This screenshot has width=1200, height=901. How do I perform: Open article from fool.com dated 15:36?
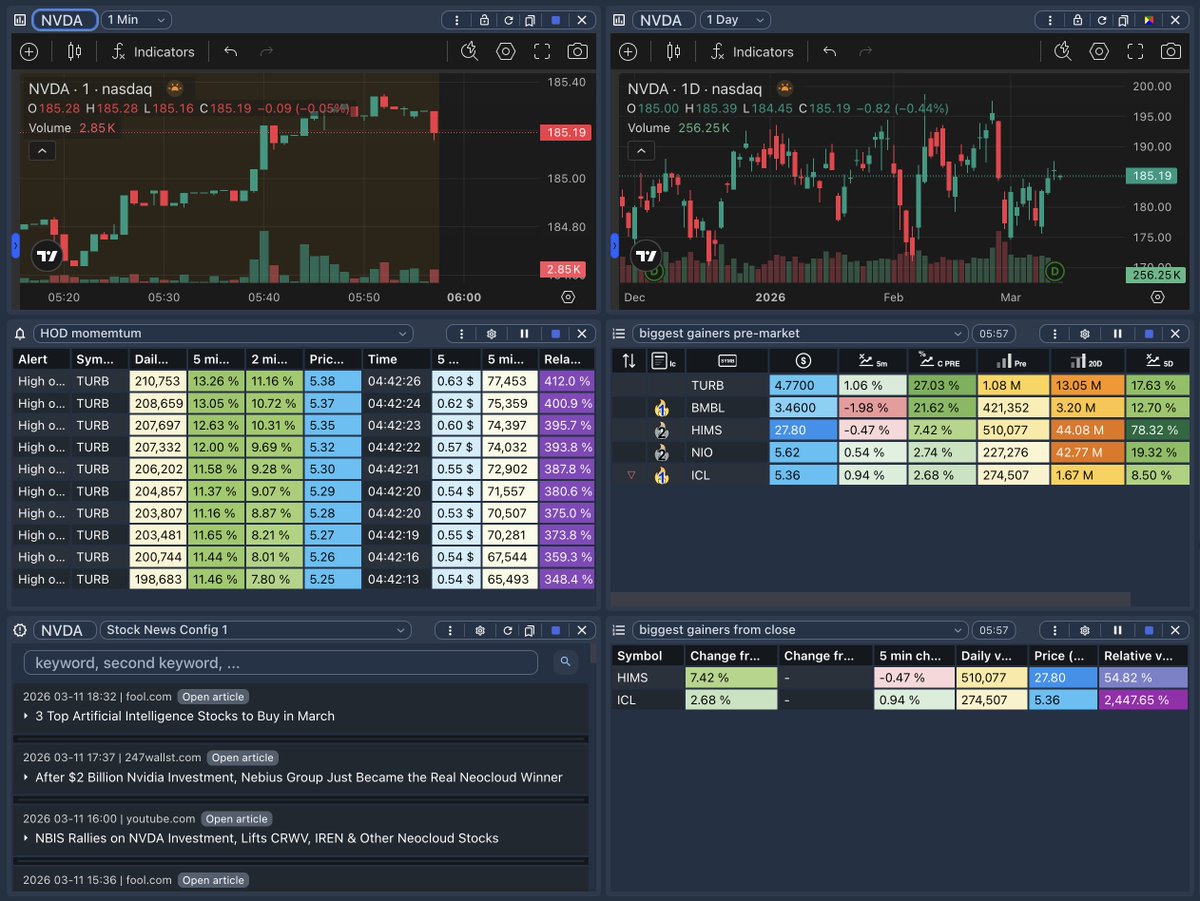pyautogui.click(x=213, y=880)
